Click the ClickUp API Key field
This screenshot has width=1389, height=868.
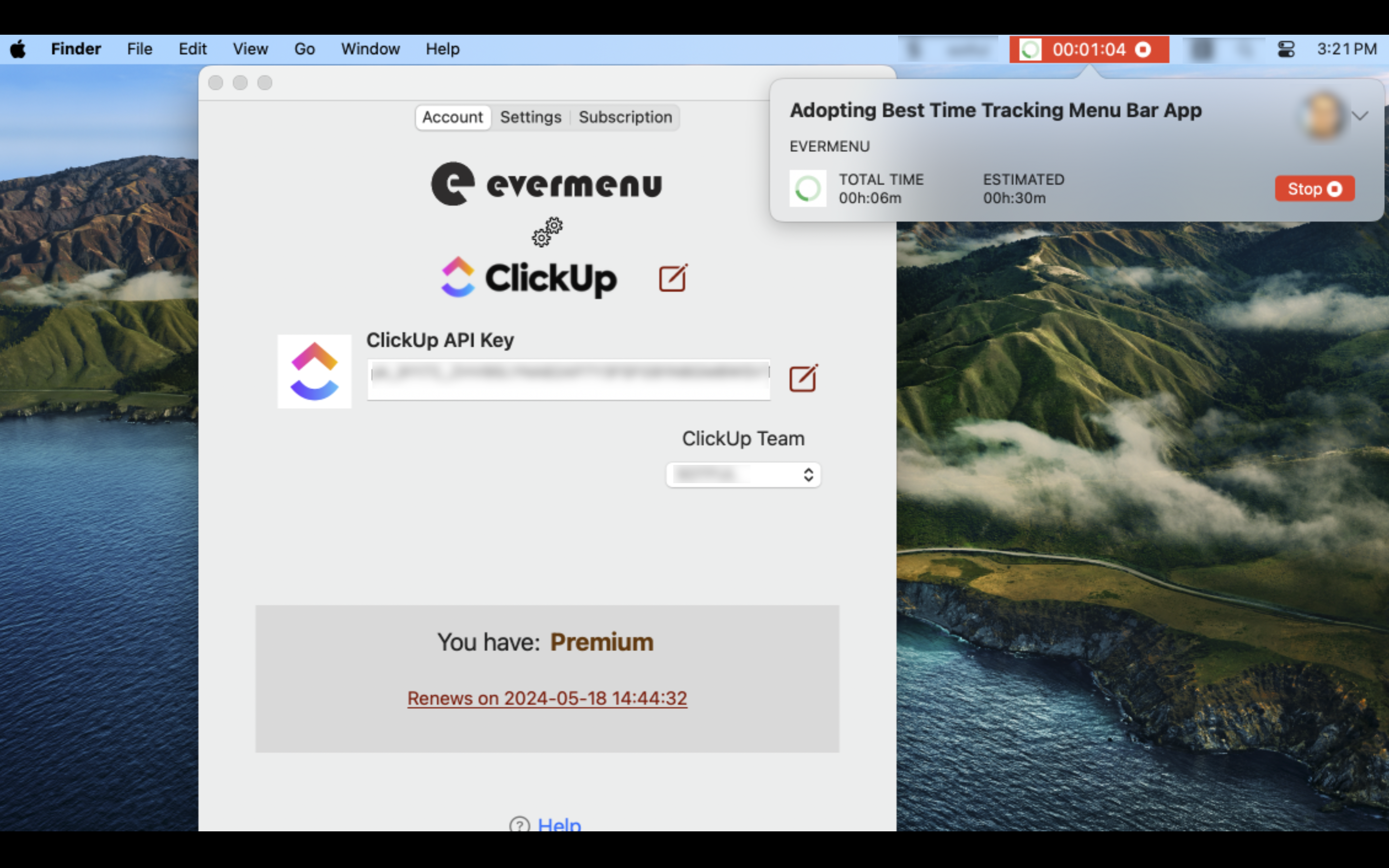coord(568,380)
